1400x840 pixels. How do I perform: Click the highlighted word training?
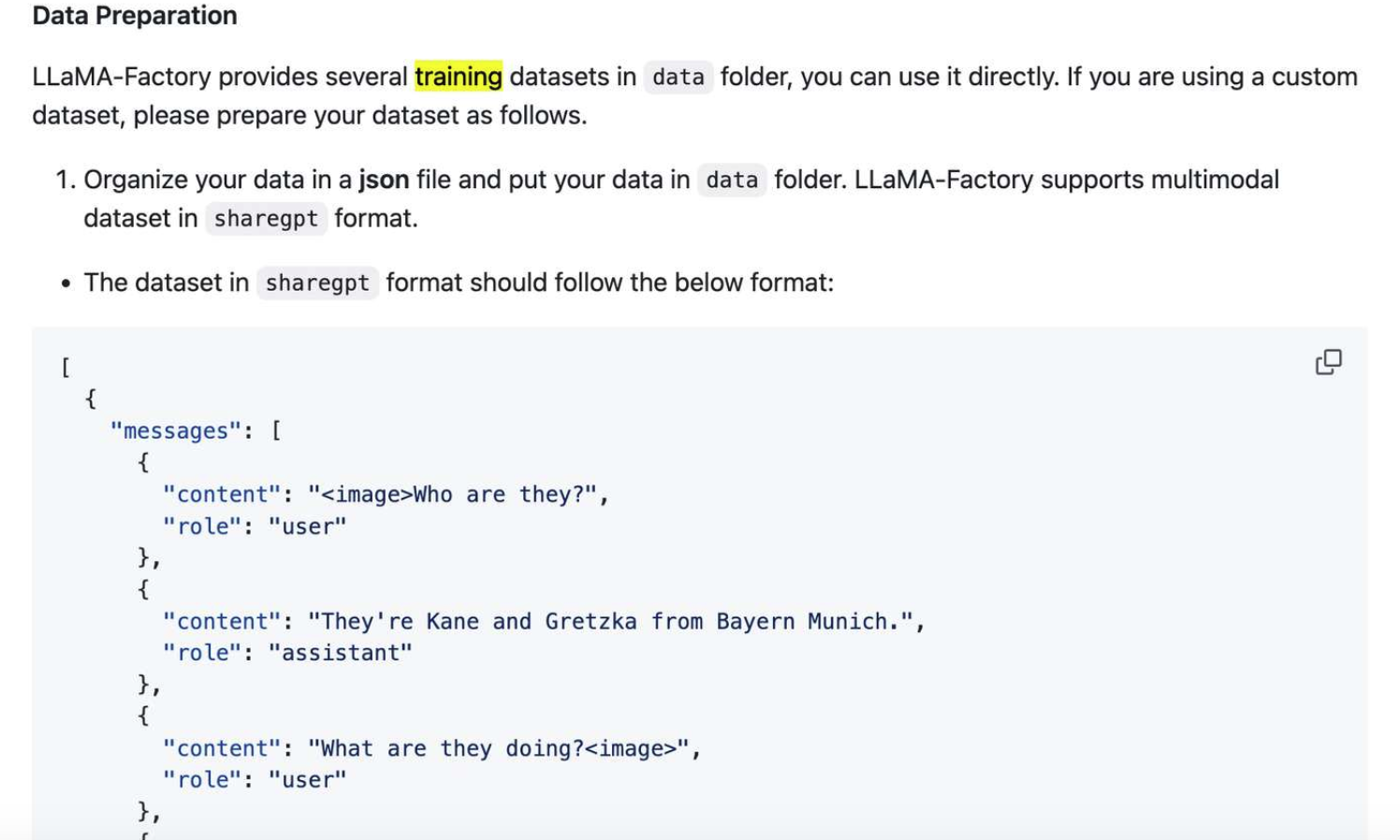pyautogui.click(x=459, y=77)
